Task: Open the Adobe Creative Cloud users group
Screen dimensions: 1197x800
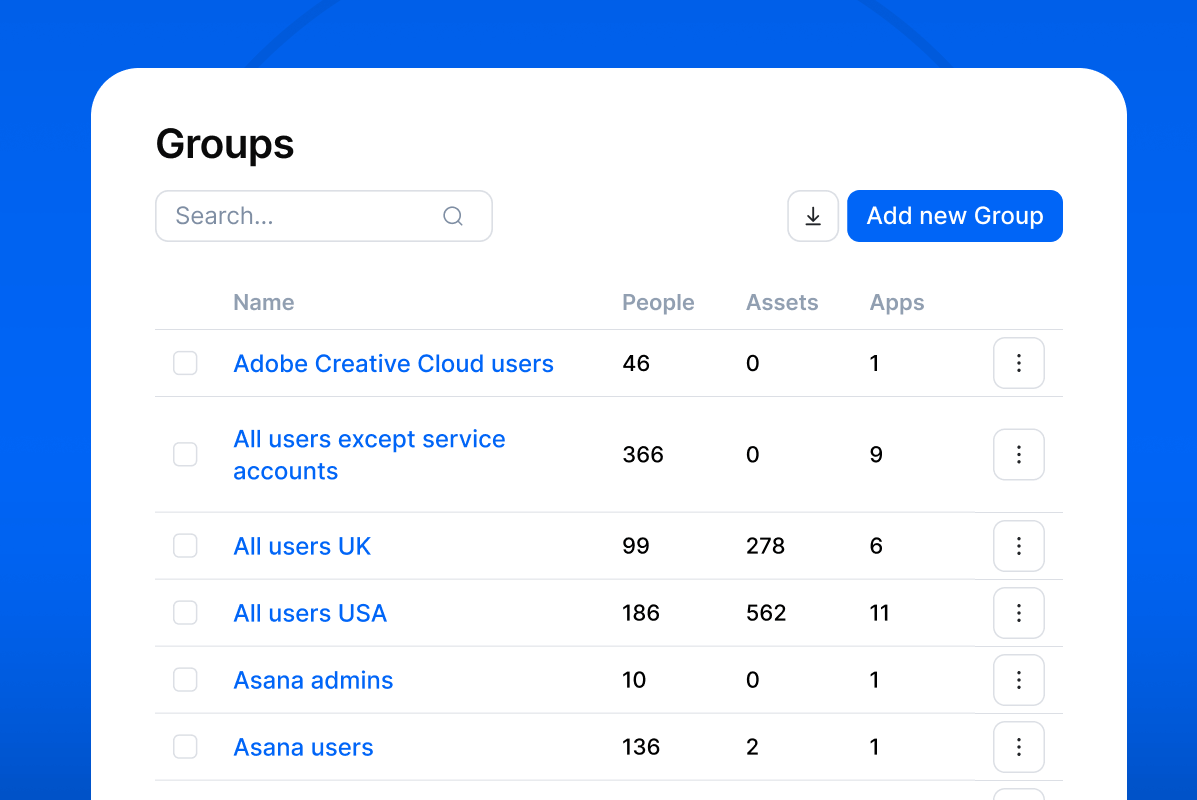Action: pyautogui.click(x=393, y=363)
